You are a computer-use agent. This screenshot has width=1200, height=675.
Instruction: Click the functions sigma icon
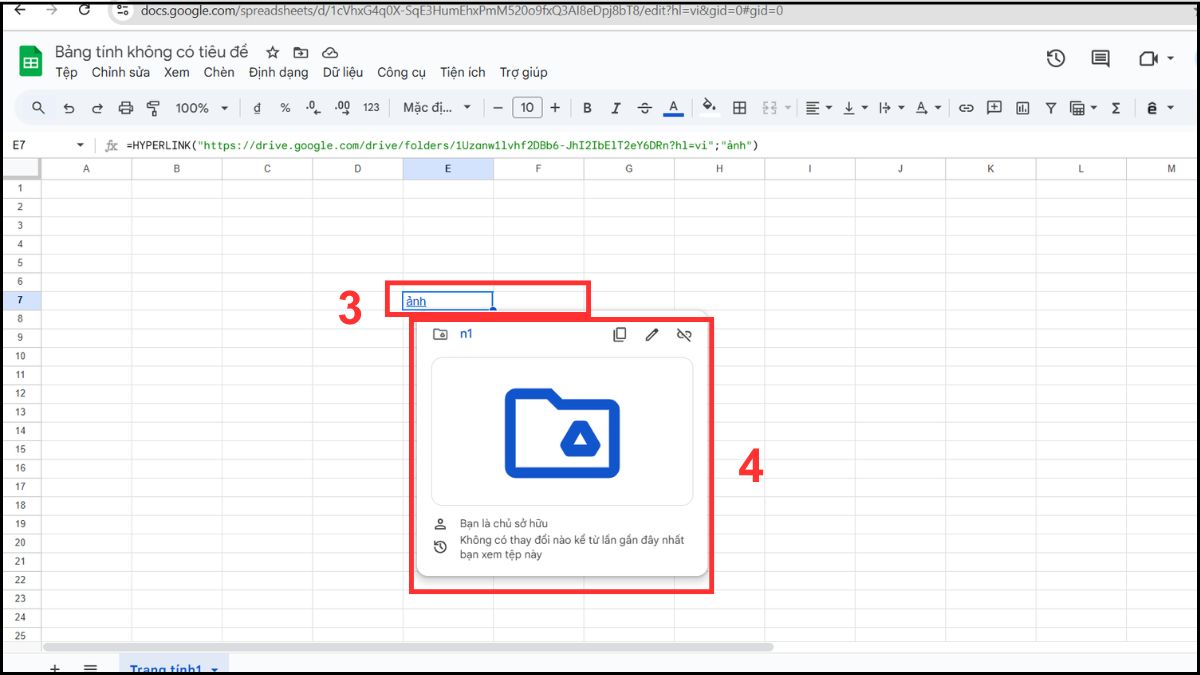click(x=1116, y=108)
